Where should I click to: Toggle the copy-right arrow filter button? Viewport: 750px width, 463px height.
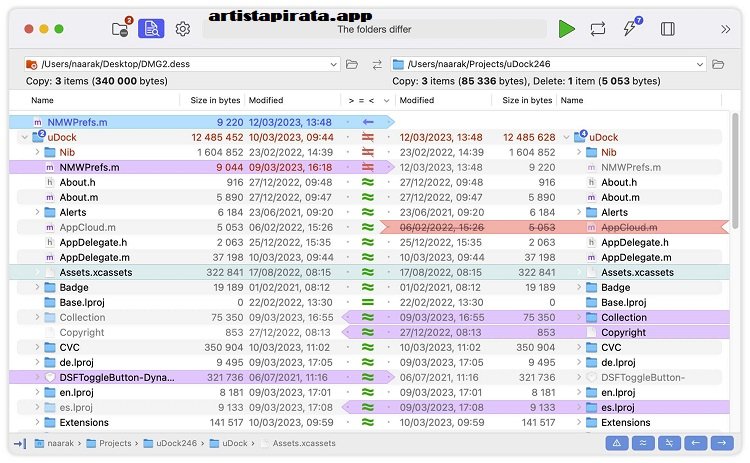[722, 443]
